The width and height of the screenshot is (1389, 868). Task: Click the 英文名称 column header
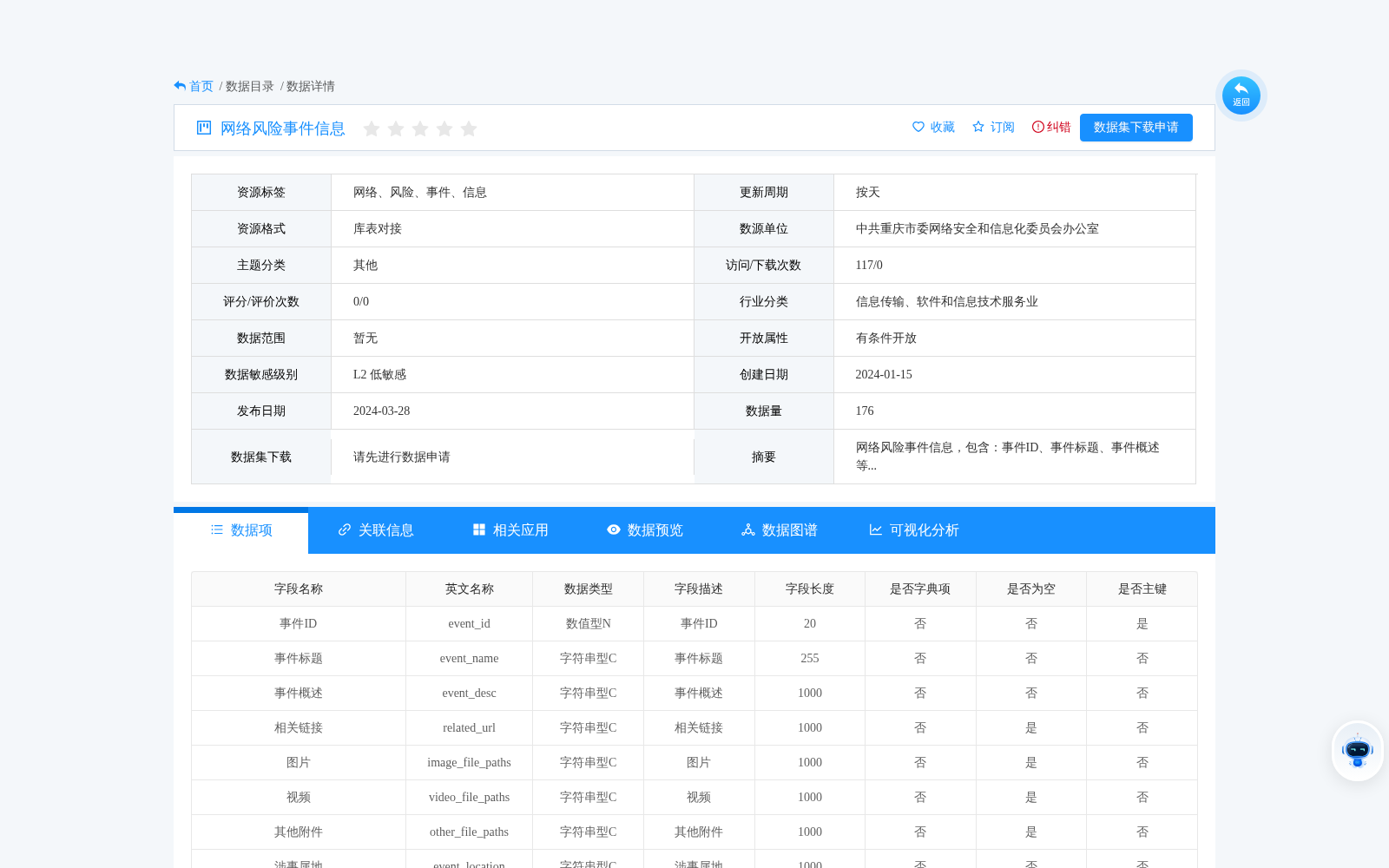tap(469, 589)
